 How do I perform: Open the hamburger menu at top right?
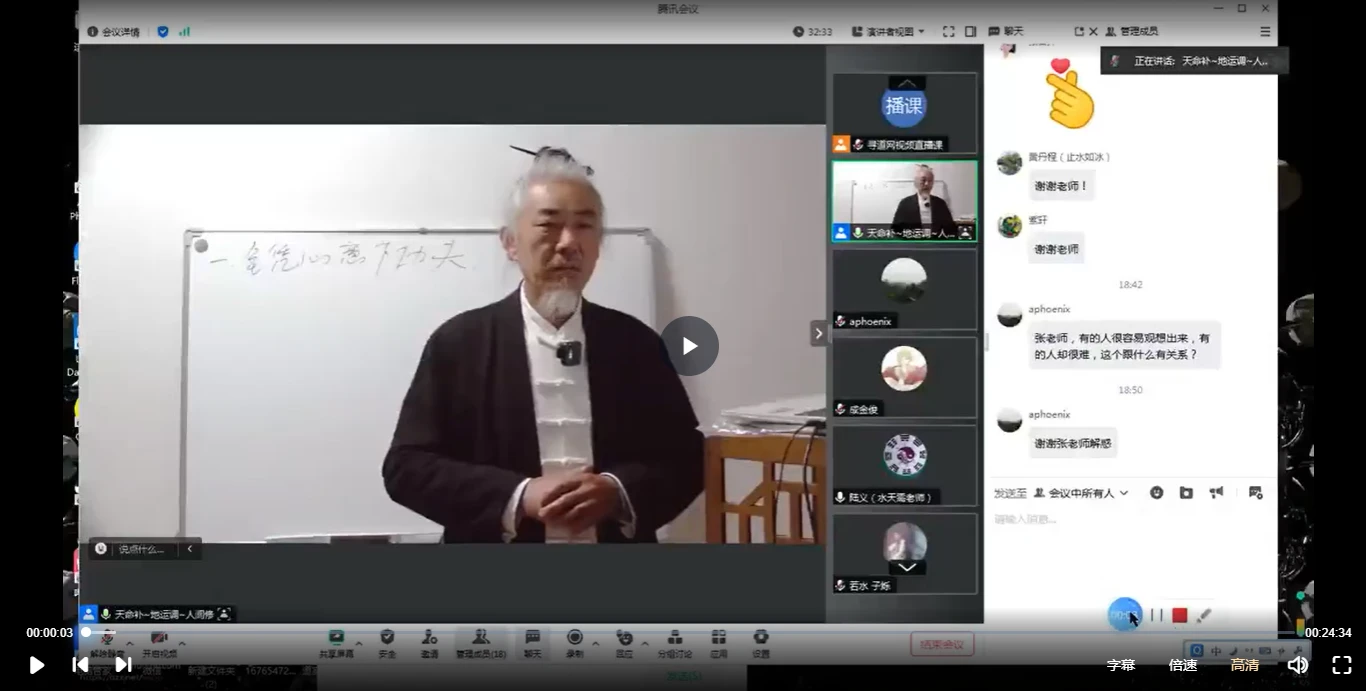(x=1265, y=32)
